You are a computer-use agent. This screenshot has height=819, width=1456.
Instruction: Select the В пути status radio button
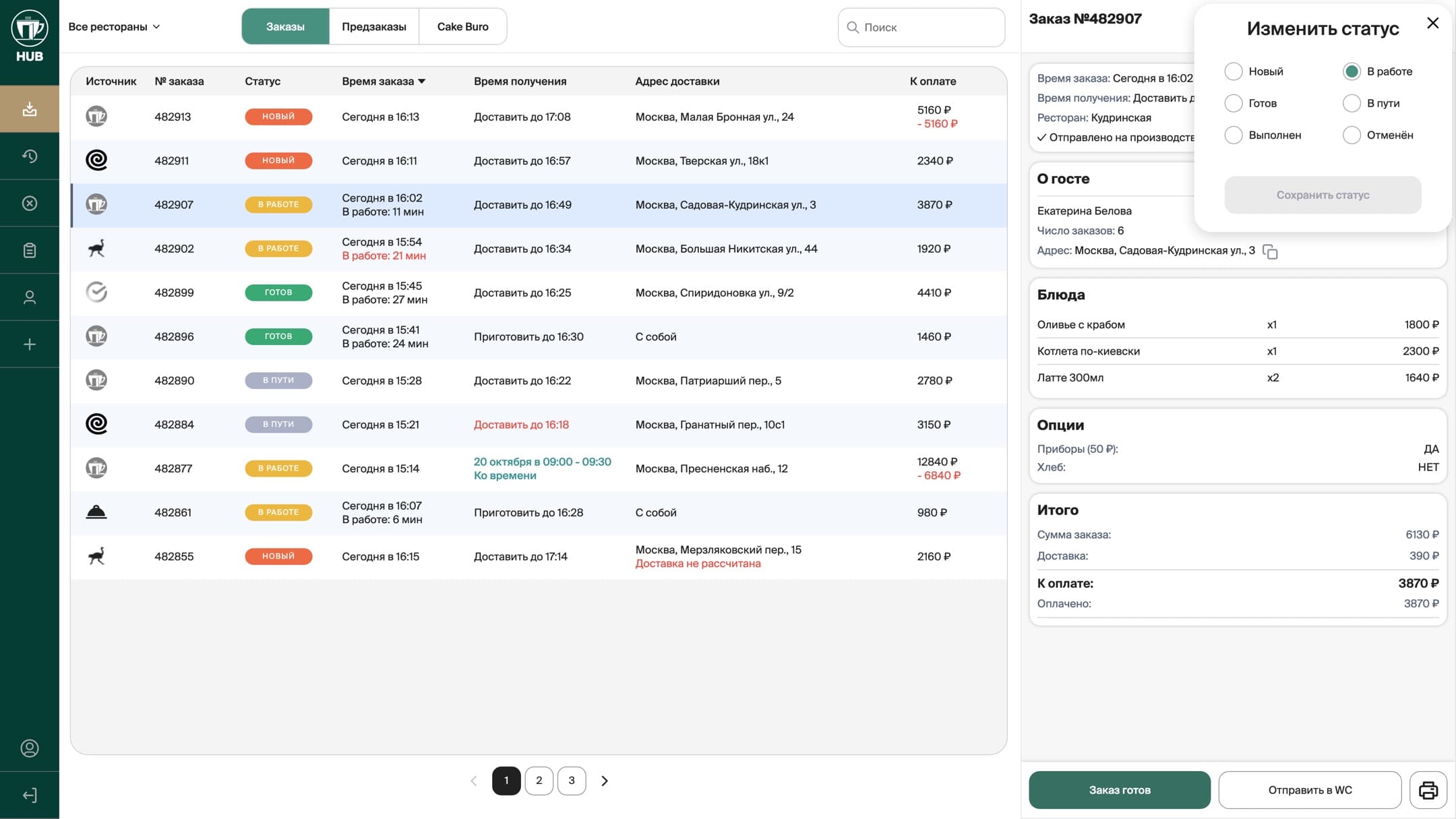click(1351, 103)
